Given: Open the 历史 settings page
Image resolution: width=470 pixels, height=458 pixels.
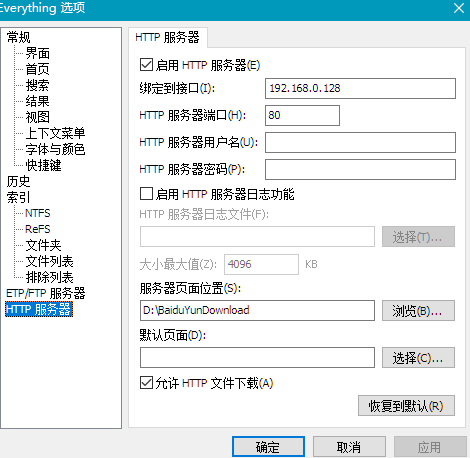Looking at the screenshot, I should coord(18,181).
